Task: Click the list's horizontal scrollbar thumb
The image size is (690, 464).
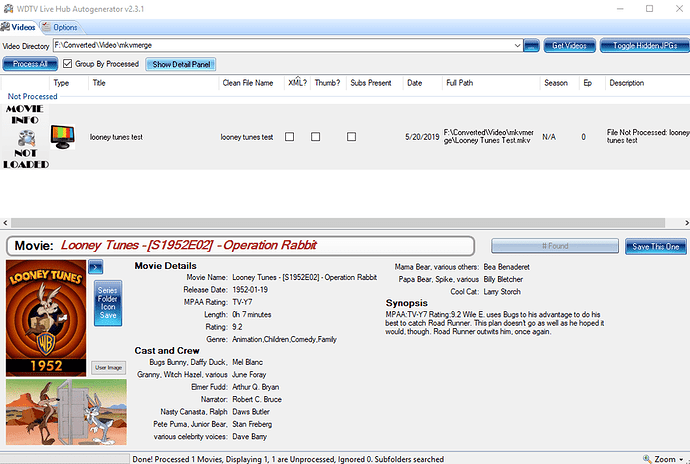Action: [x=338, y=223]
